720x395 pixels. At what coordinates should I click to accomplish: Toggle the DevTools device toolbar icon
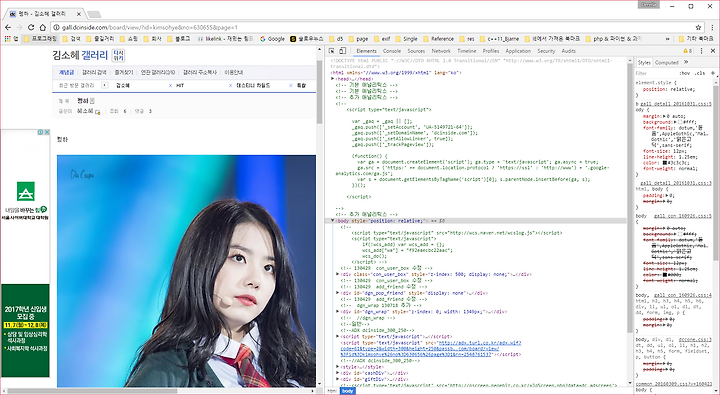(342, 51)
